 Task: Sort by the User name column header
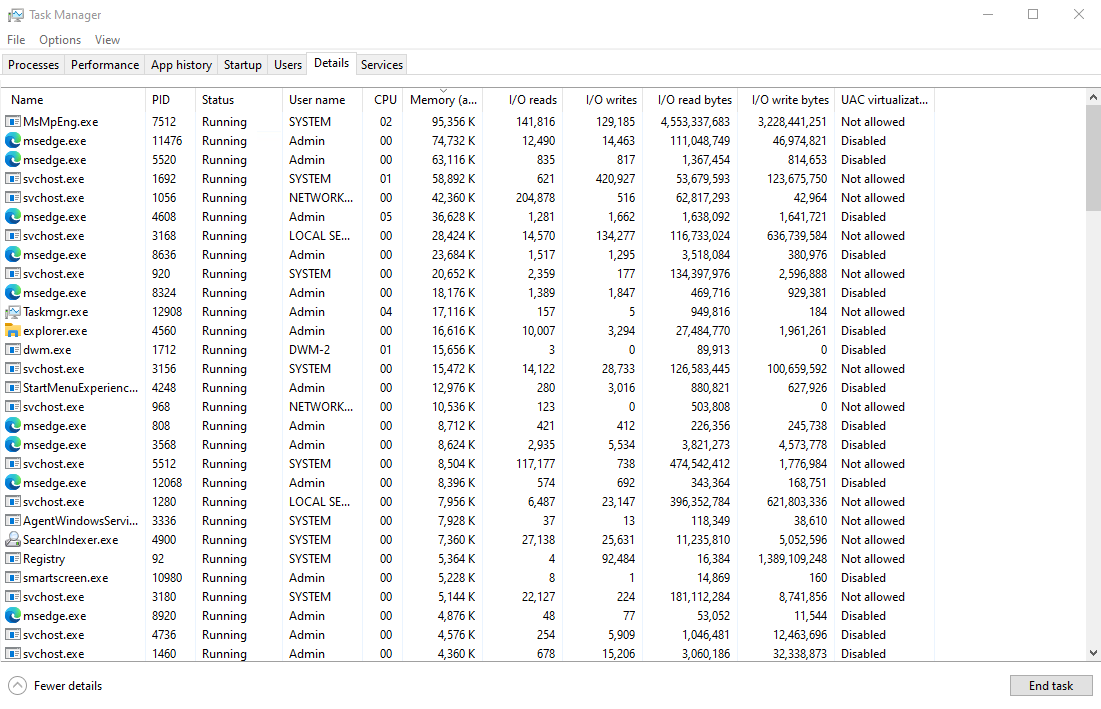pos(322,100)
